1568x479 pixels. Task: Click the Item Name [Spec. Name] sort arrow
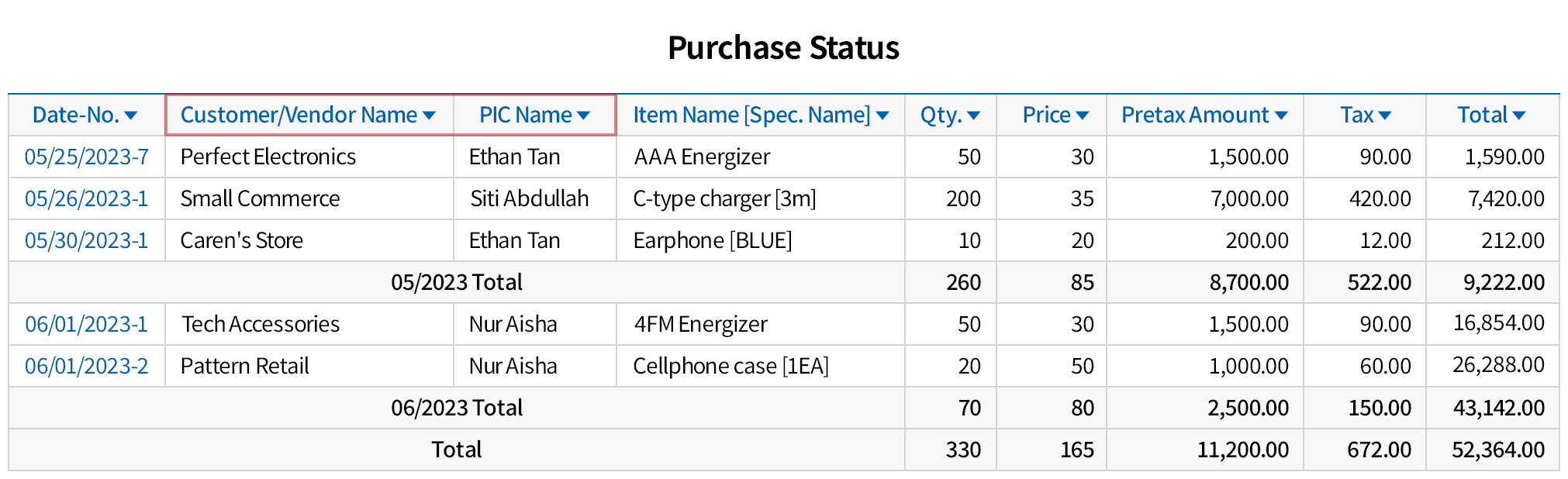[x=882, y=115]
